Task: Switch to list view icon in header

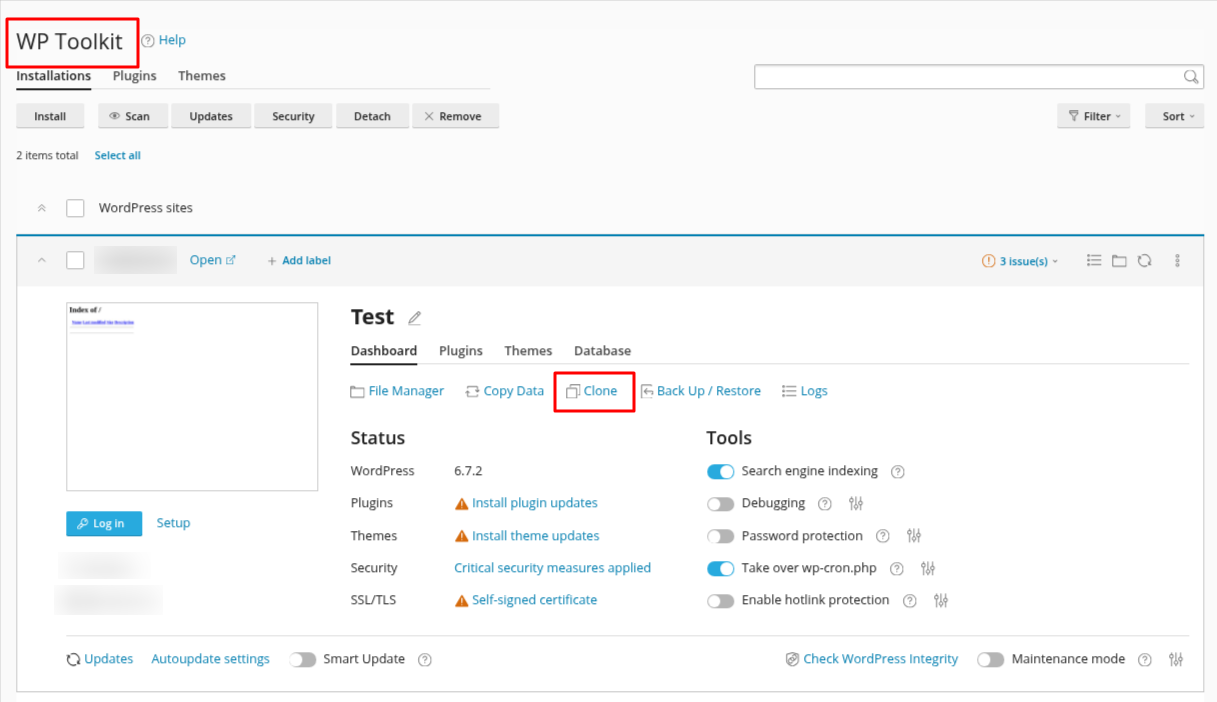Action: point(1094,261)
